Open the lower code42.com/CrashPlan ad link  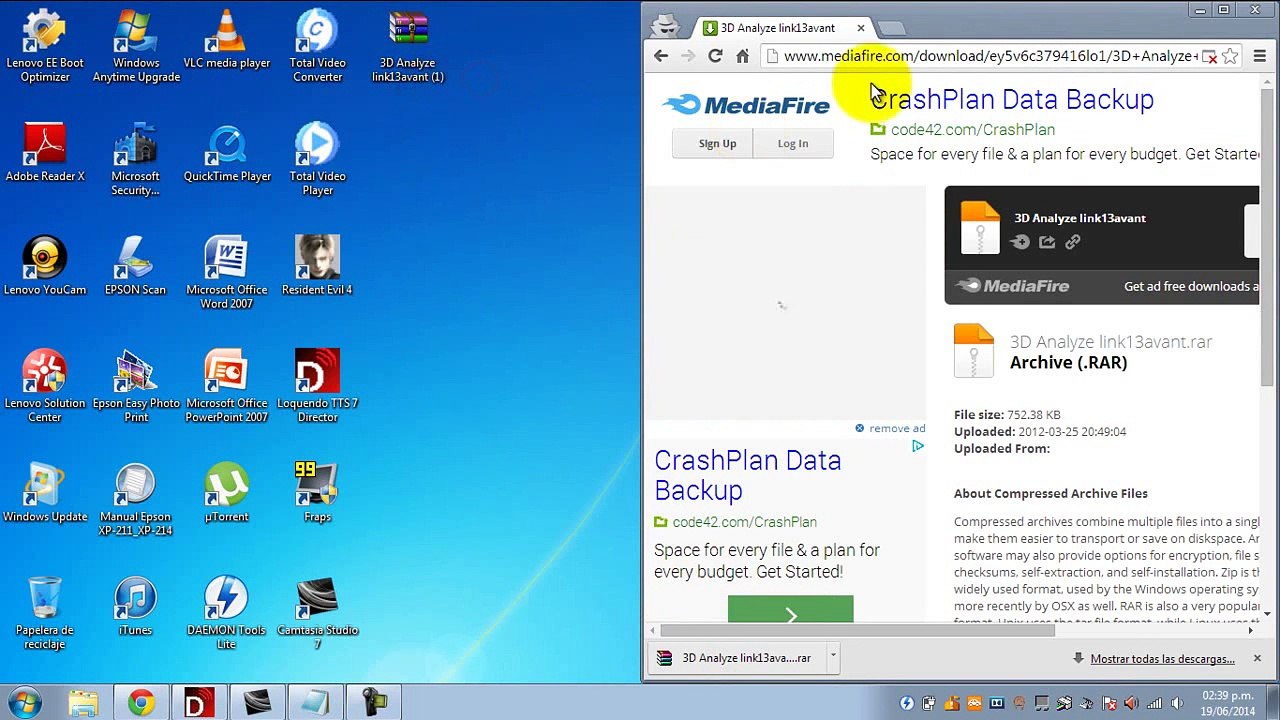(x=744, y=522)
